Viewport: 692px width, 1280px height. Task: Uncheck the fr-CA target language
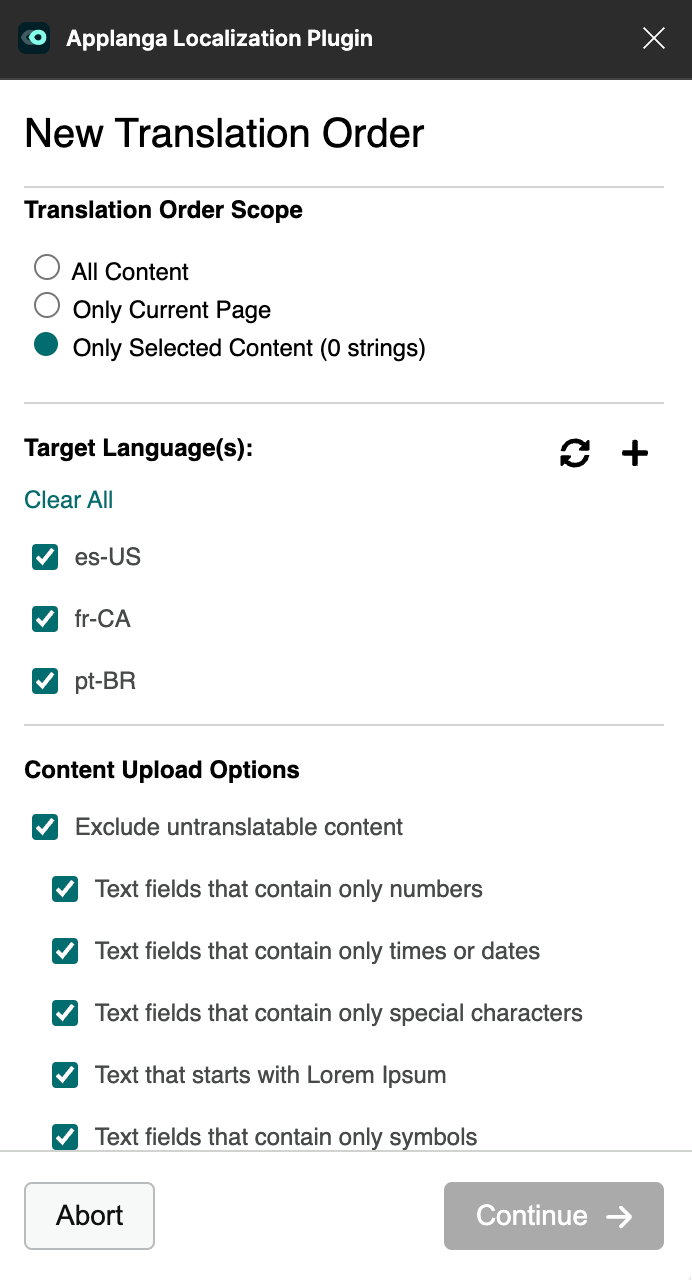coord(44,619)
